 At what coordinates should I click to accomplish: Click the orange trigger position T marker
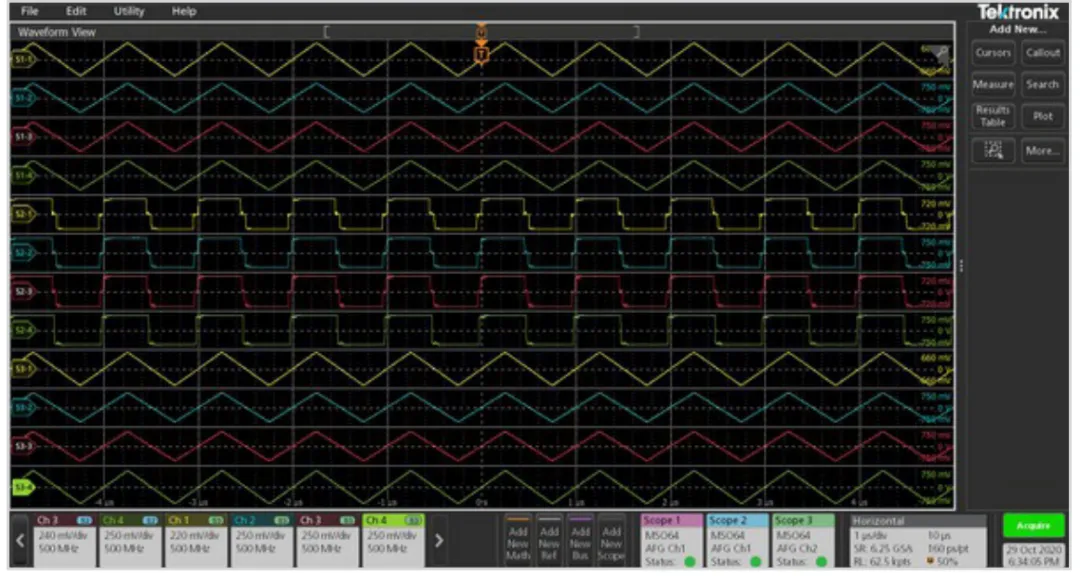(x=481, y=52)
